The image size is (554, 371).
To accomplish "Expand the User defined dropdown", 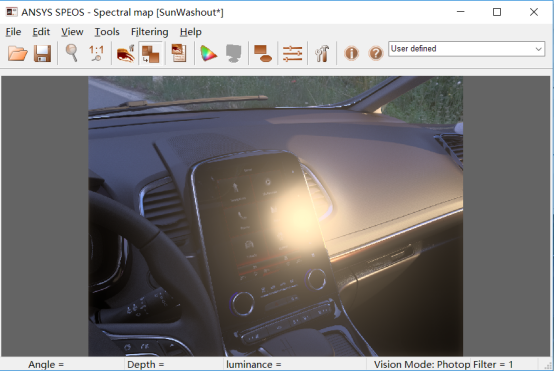I will 466,49.
